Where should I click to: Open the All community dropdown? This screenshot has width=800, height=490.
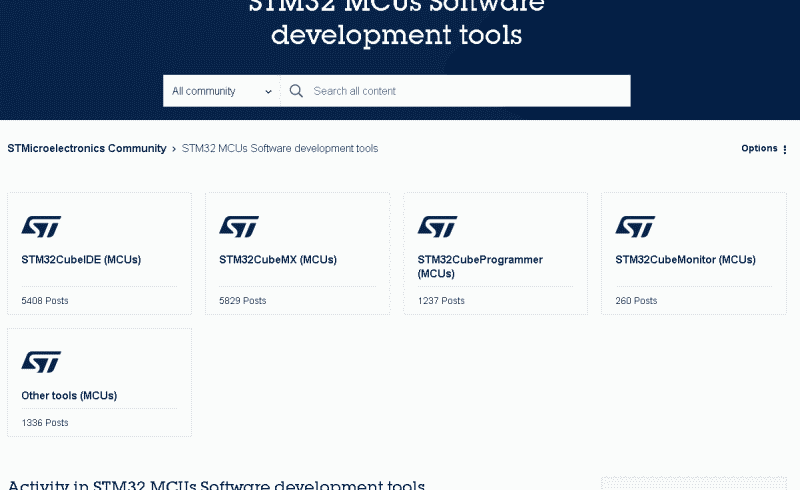coord(221,91)
